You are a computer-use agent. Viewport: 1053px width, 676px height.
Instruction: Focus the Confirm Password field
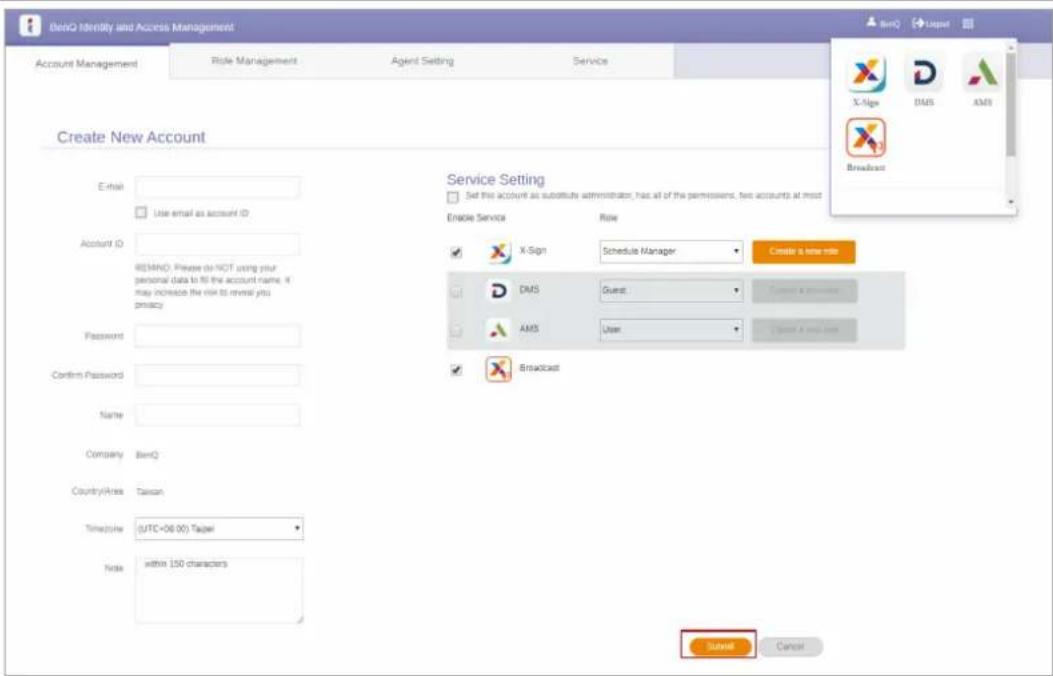218,375
